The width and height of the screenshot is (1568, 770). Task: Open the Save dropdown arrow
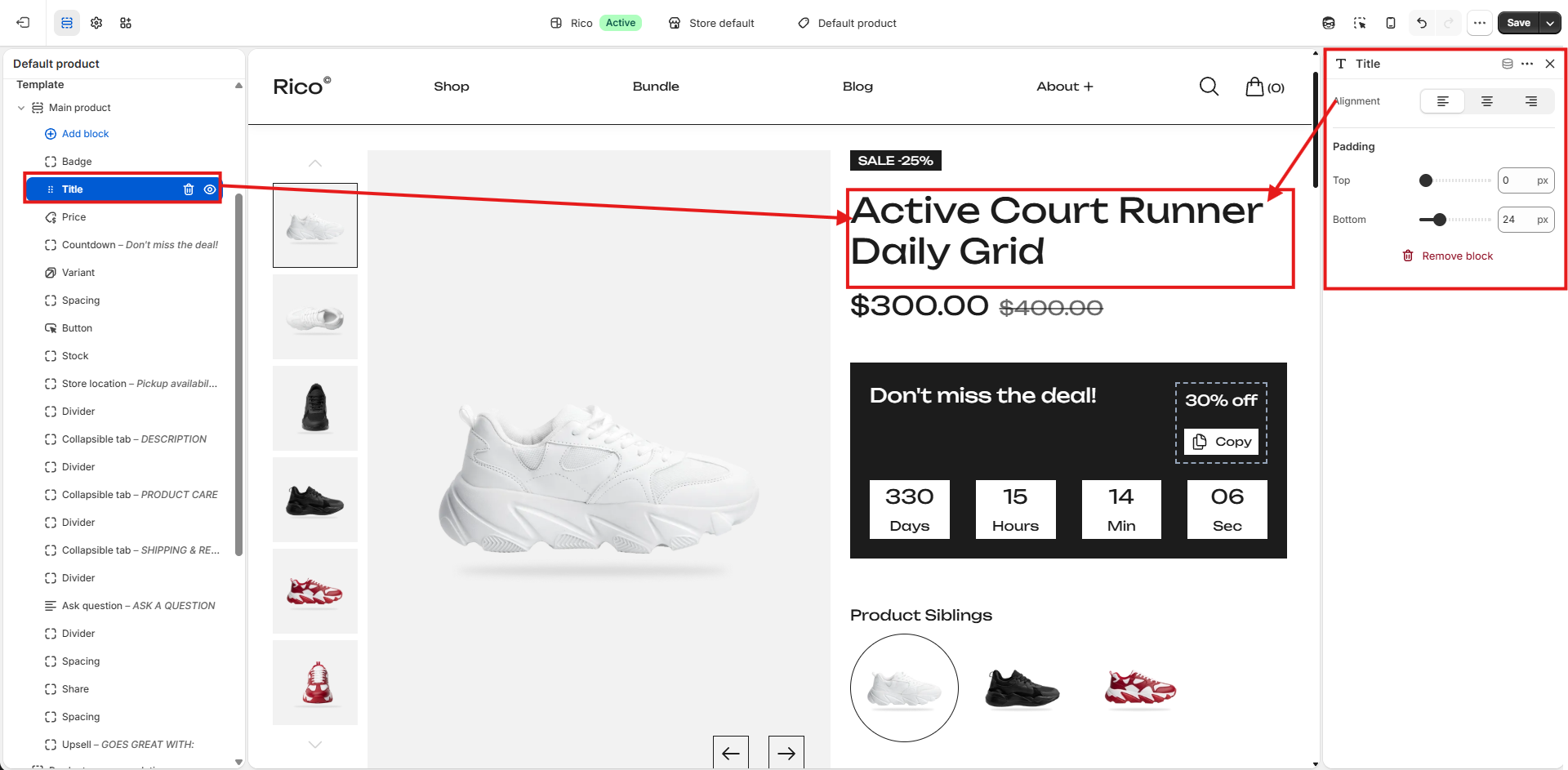pos(1550,23)
